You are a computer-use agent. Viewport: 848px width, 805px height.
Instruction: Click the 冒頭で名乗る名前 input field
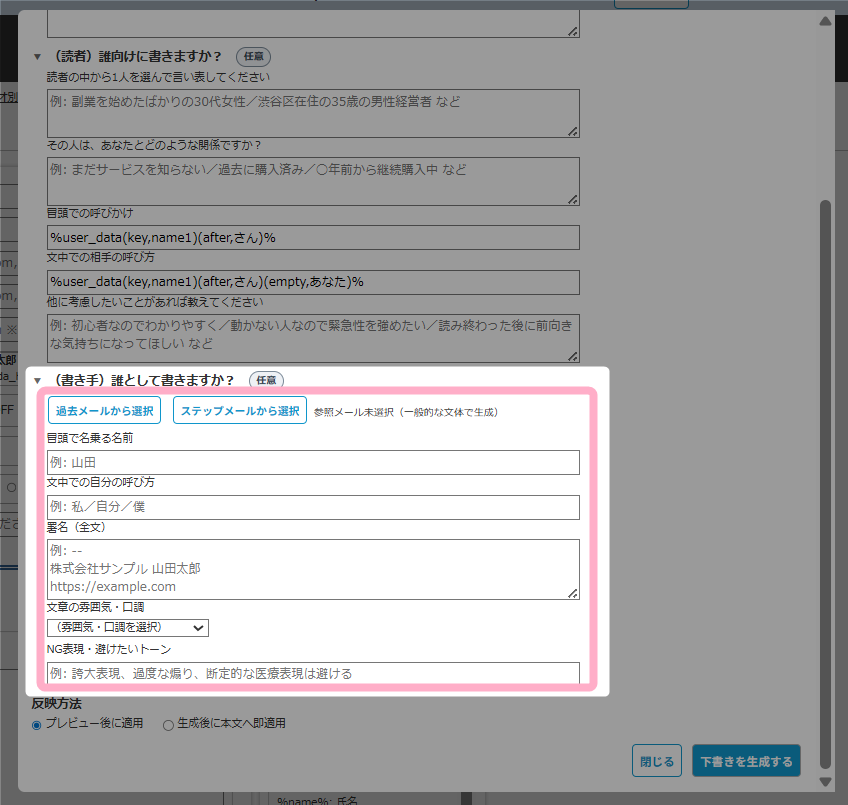tap(313, 462)
